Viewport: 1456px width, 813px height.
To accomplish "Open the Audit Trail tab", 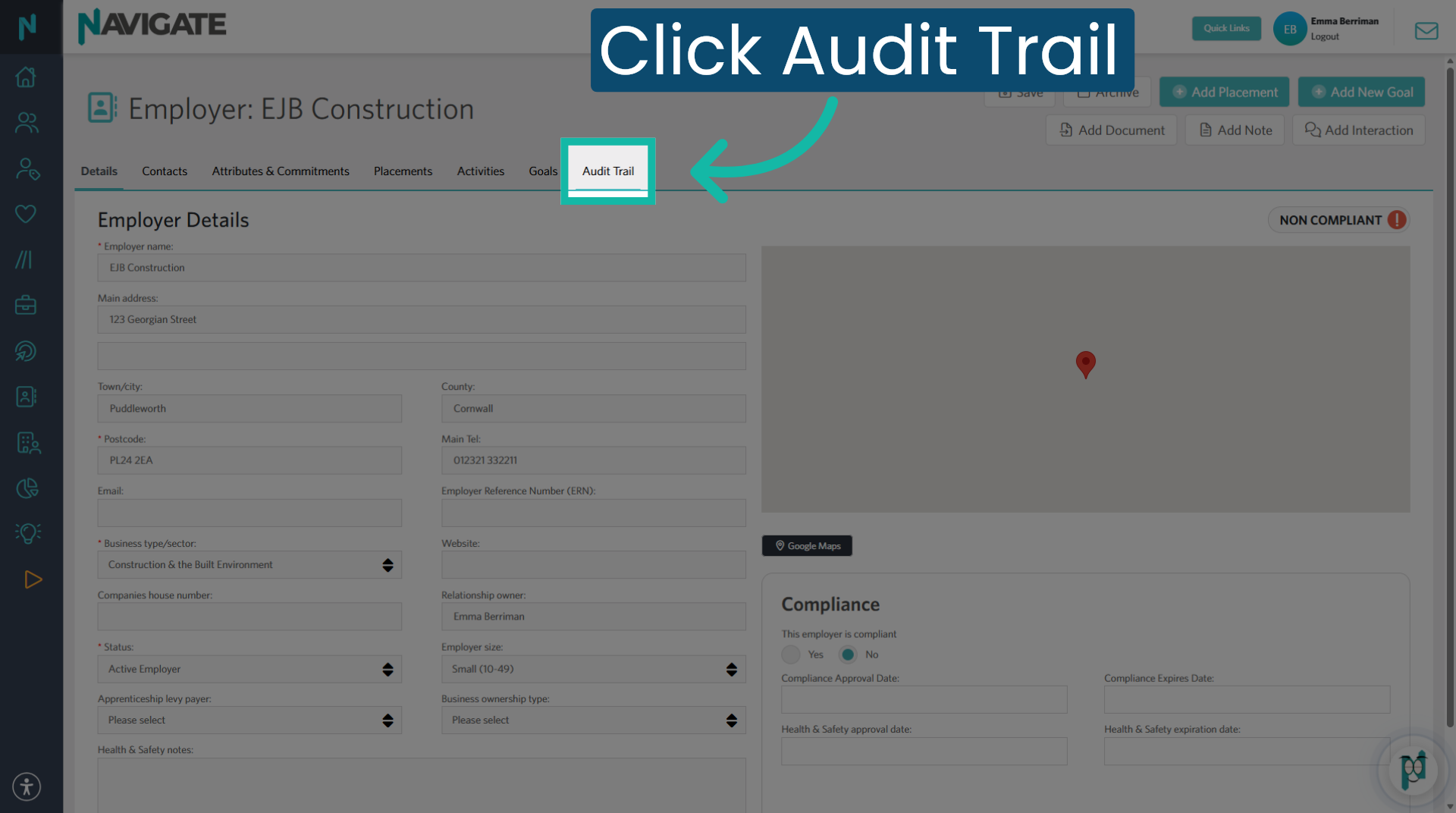I will click(x=608, y=171).
